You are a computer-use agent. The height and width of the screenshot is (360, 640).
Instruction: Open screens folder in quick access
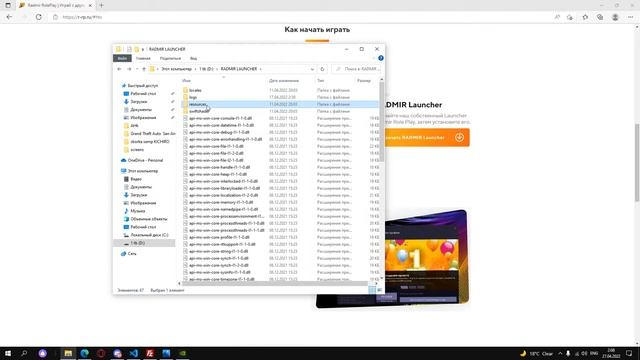137,150
